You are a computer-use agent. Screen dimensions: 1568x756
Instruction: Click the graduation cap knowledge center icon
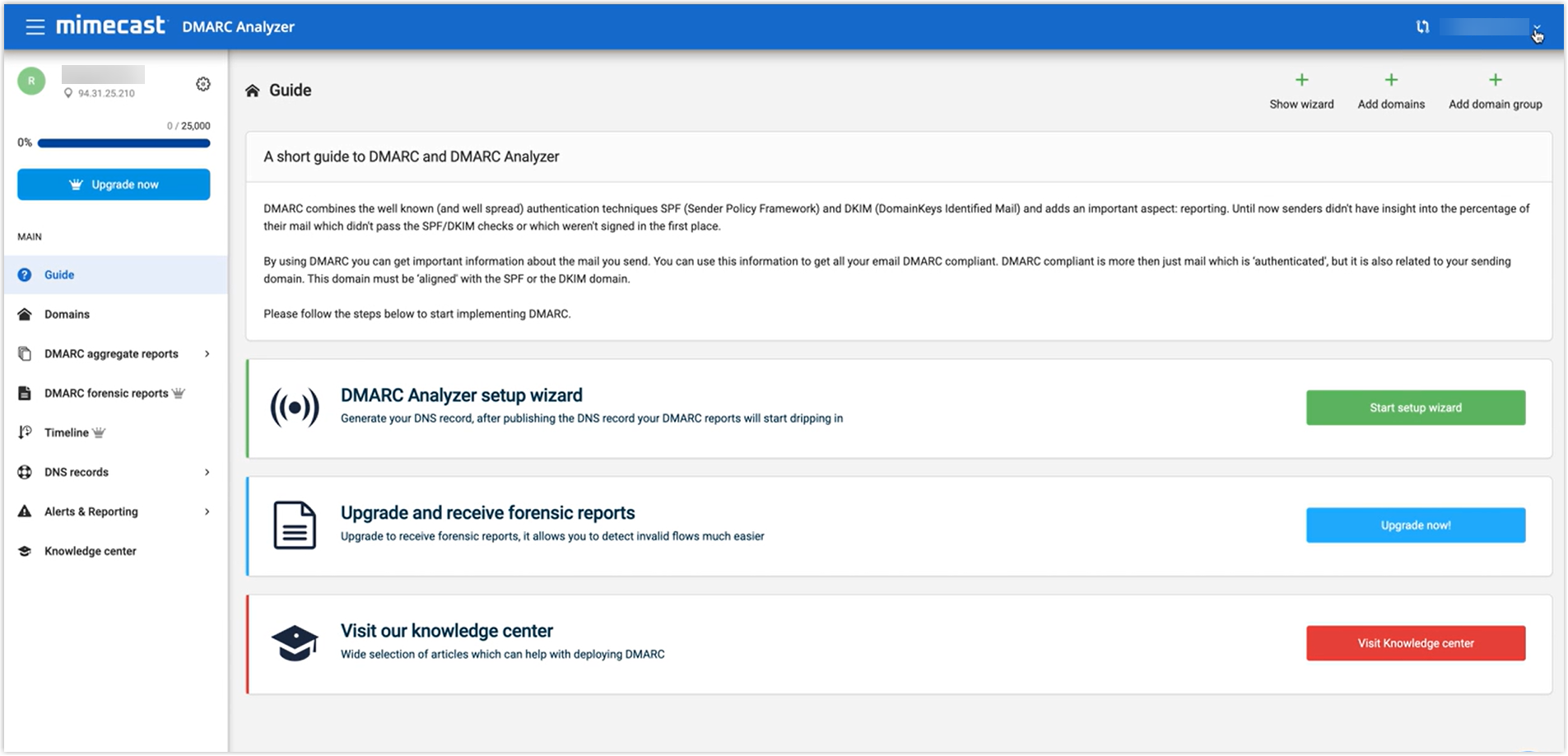[x=295, y=643]
